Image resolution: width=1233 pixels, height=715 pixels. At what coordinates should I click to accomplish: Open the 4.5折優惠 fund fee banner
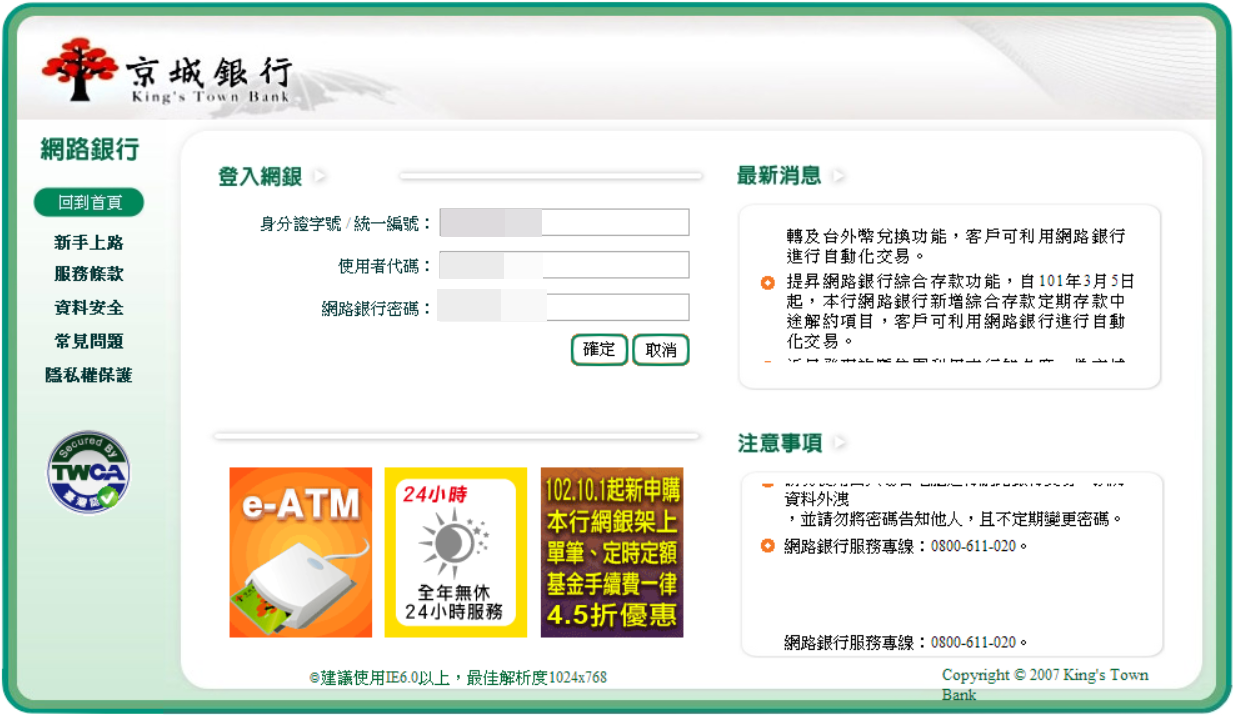click(x=612, y=552)
